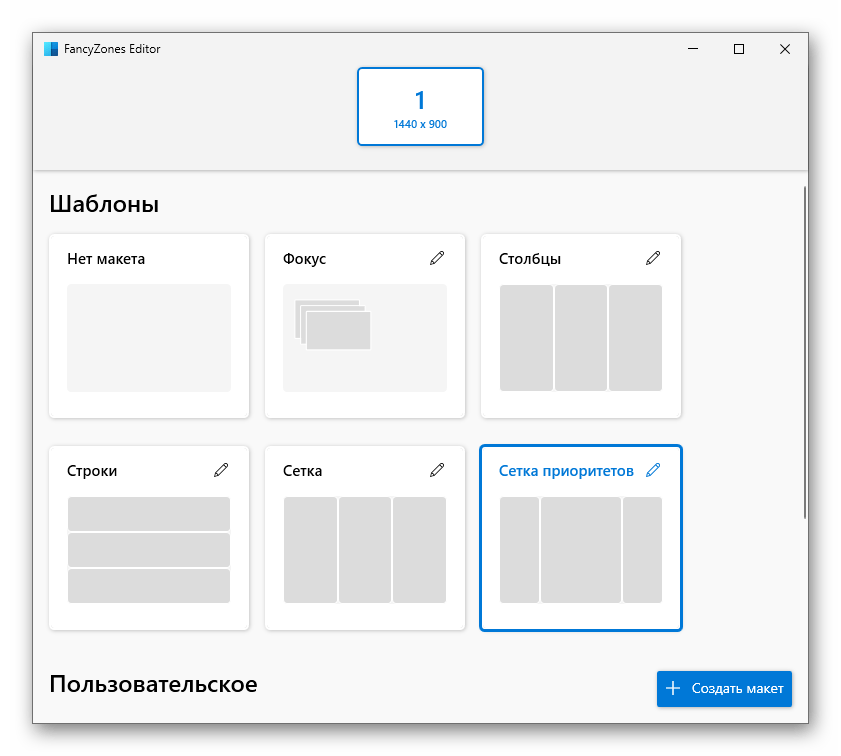Click the pencil edit icon on Фокус card

[437, 258]
